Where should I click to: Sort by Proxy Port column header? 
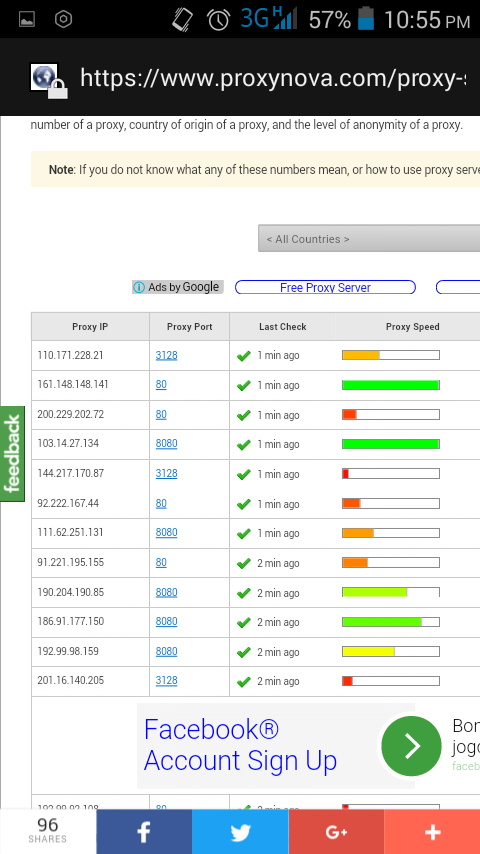point(190,327)
